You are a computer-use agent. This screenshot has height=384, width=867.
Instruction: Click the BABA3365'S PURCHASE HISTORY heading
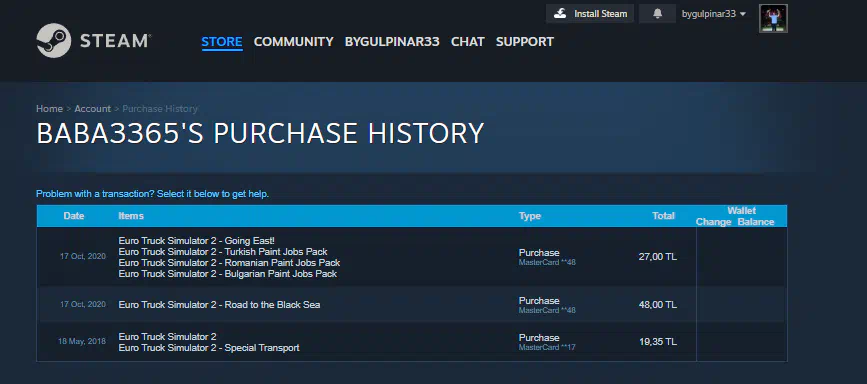click(260, 133)
